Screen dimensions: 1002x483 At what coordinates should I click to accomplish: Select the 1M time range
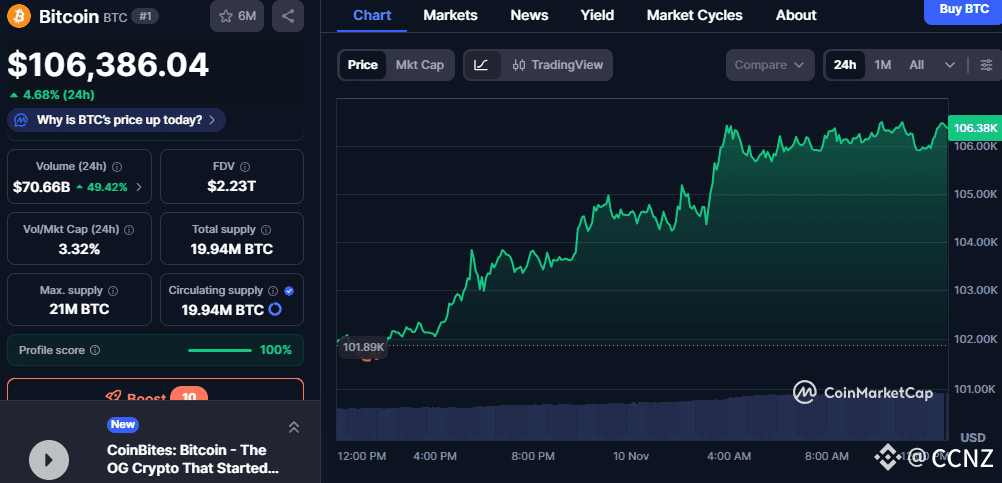tap(882, 65)
